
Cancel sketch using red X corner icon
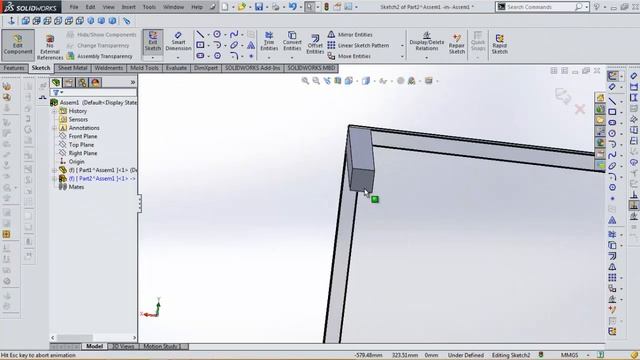point(580,109)
